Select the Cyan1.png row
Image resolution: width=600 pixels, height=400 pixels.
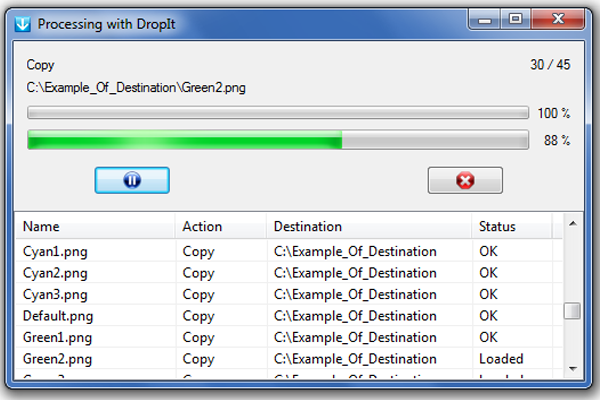tap(289, 251)
